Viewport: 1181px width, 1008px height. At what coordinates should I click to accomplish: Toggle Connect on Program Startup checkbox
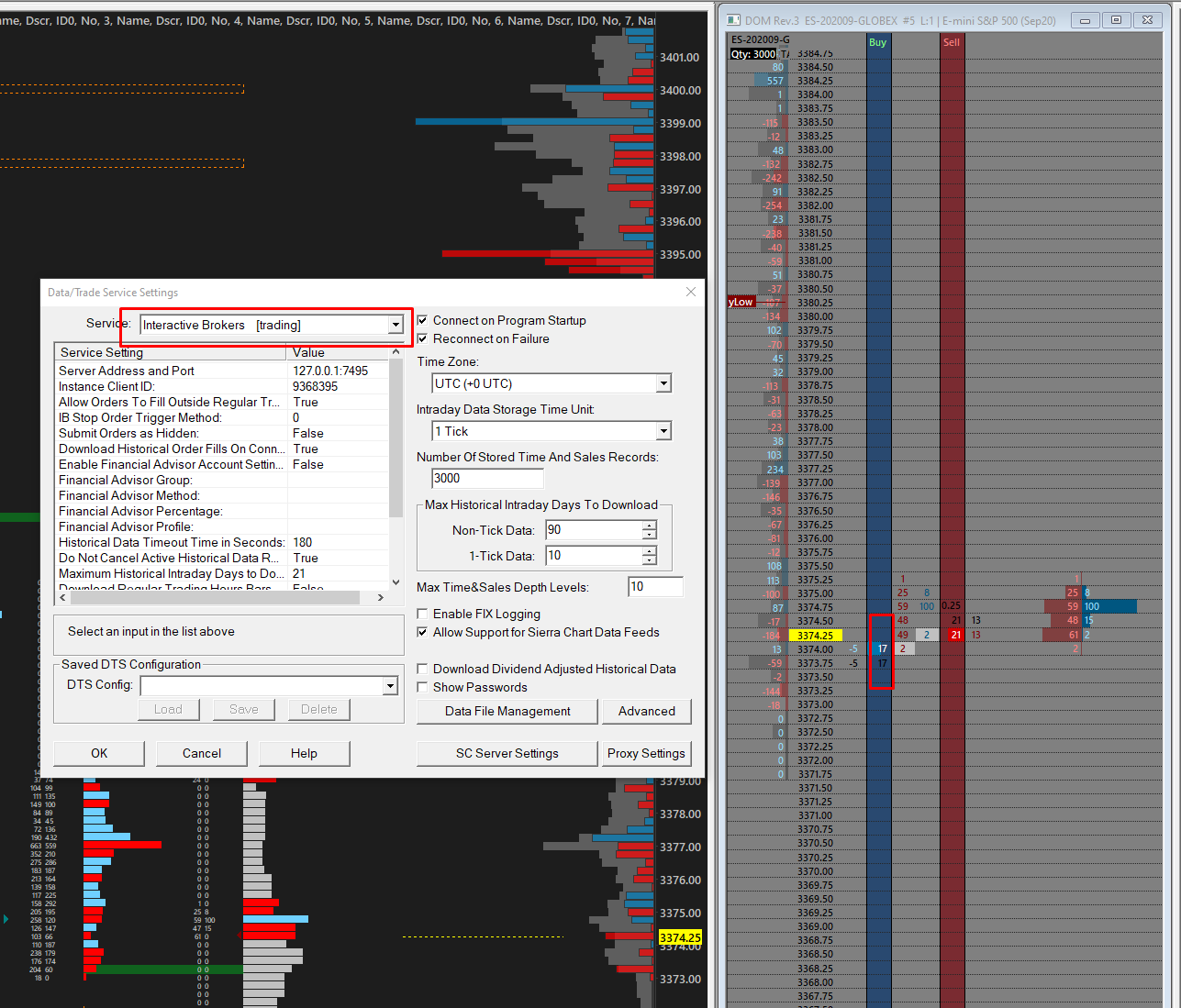click(423, 320)
